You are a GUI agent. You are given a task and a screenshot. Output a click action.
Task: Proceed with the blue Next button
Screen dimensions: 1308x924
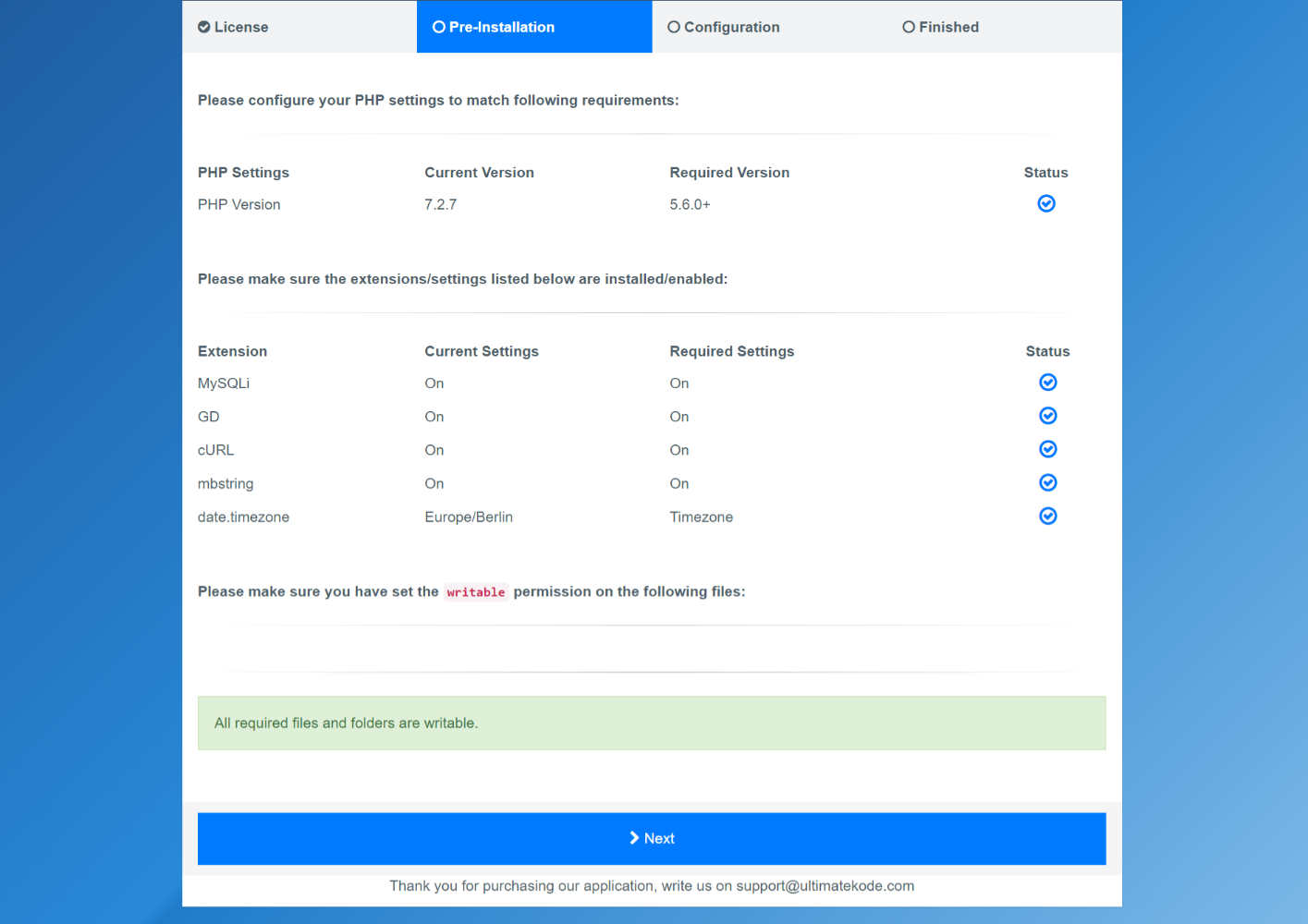click(x=652, y=839)
